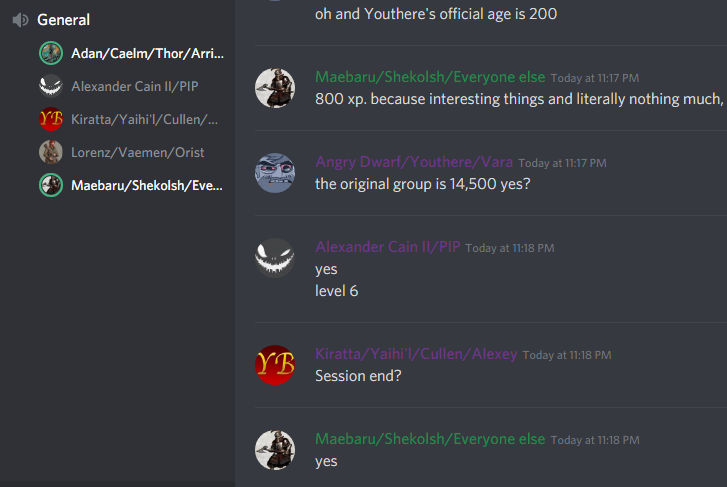The image size is (727, 487).
Task: Click the YB avatar in voice channel list
Action: pos(51,119)
